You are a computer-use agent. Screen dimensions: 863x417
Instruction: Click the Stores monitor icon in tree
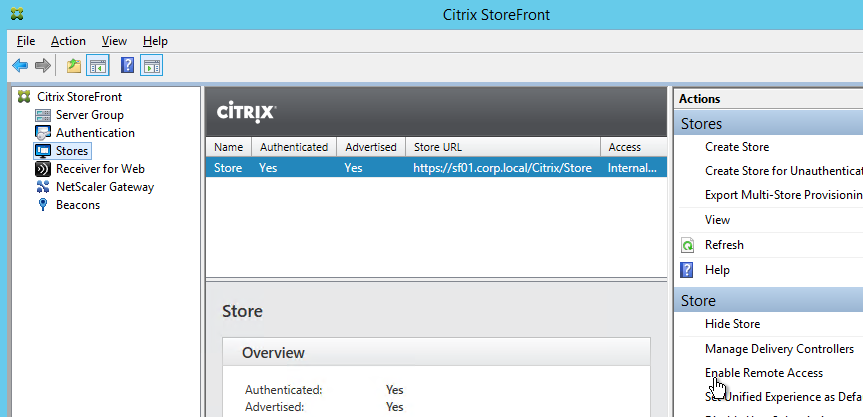pyautogui.click(x=42, y=151)
